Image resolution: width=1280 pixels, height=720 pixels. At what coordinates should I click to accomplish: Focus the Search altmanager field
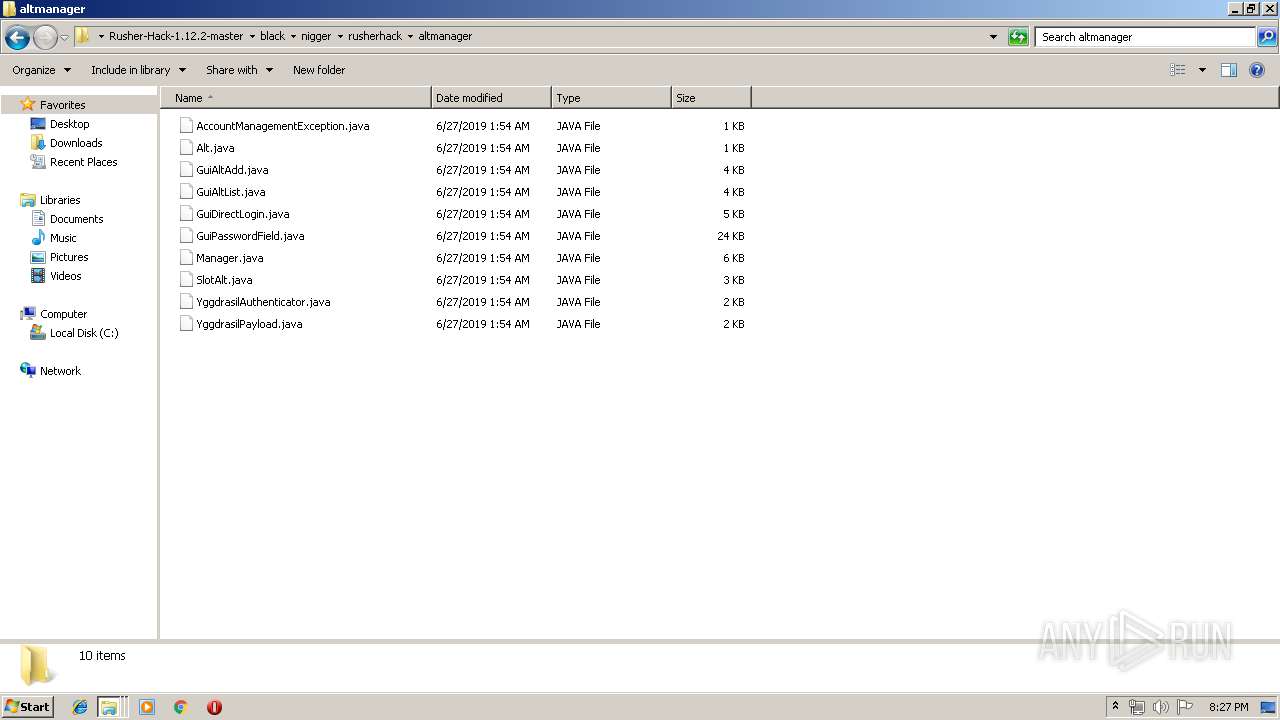[1145, 37]
